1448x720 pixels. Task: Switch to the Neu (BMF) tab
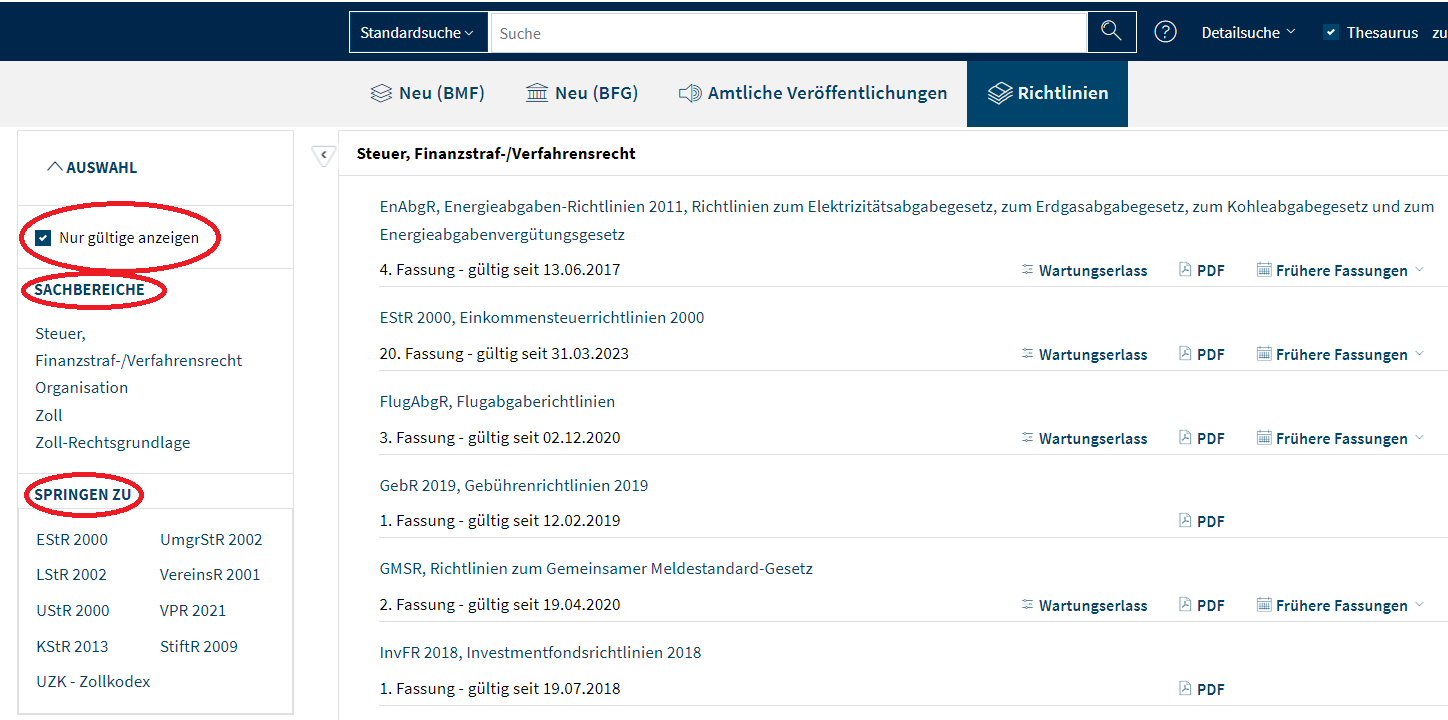pyautogui.click(x=427, y=93)
